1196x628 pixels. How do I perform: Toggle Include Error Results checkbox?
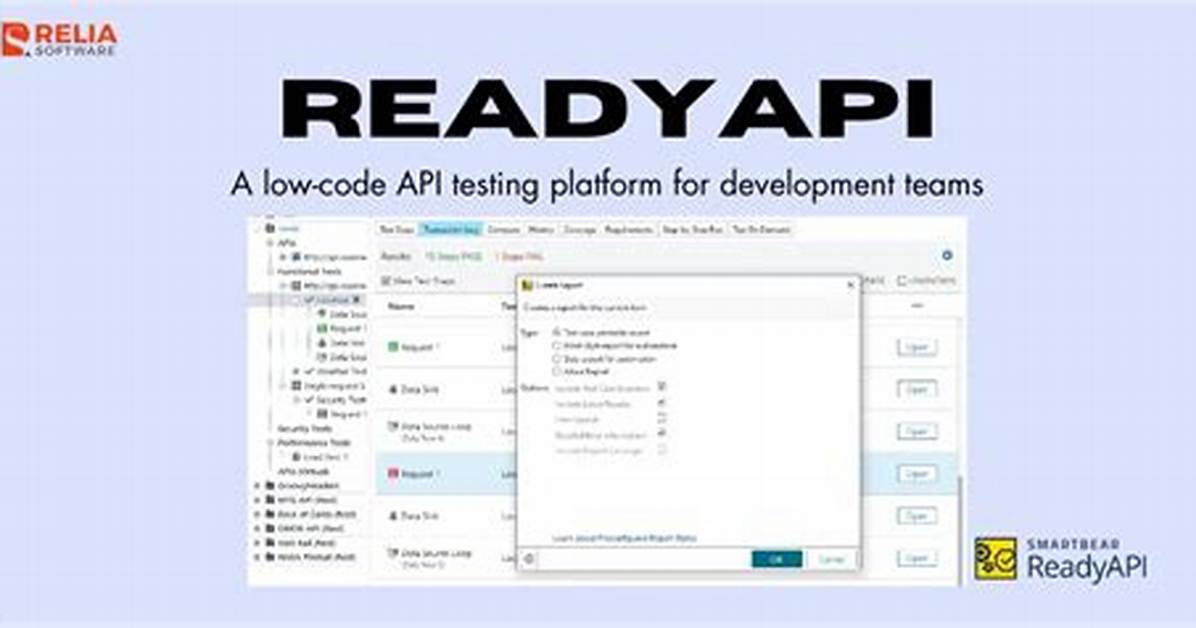tap(662, 403)
